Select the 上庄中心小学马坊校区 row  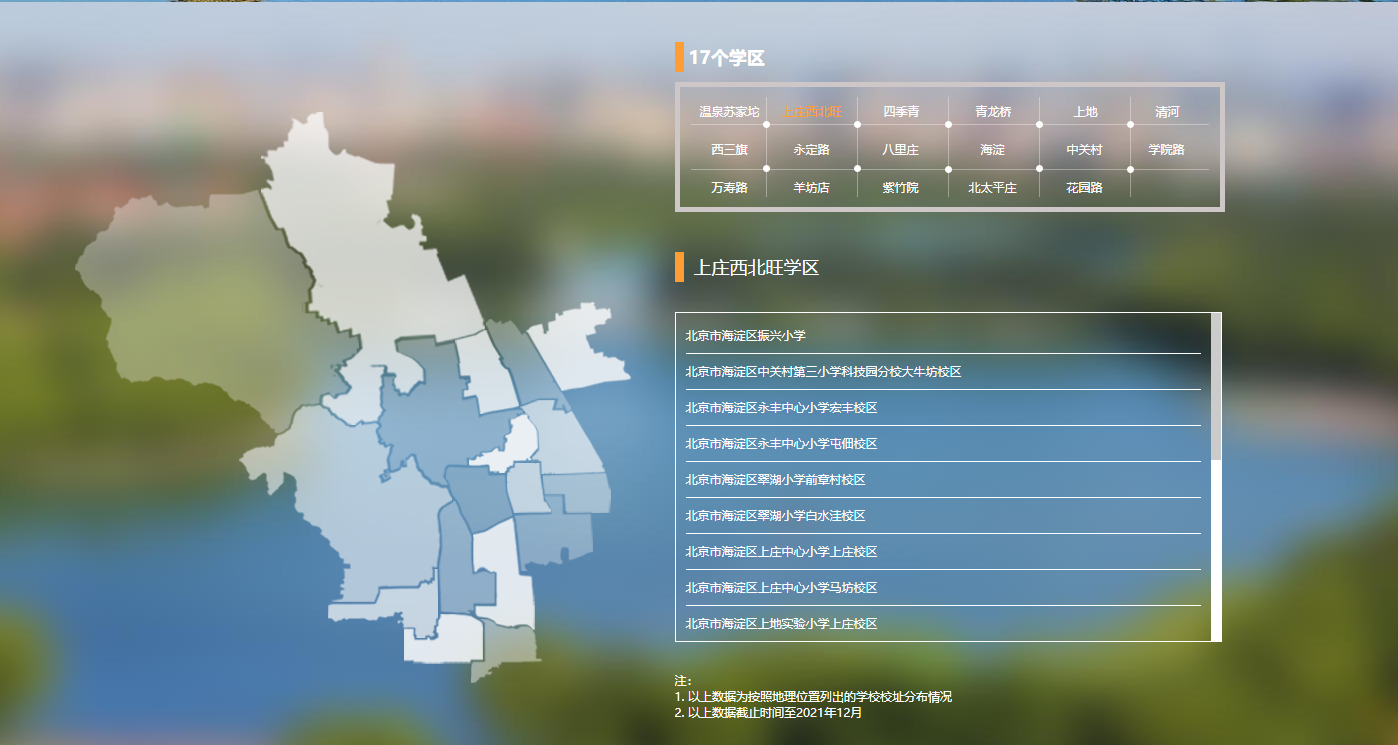click(x=943, y=588)
